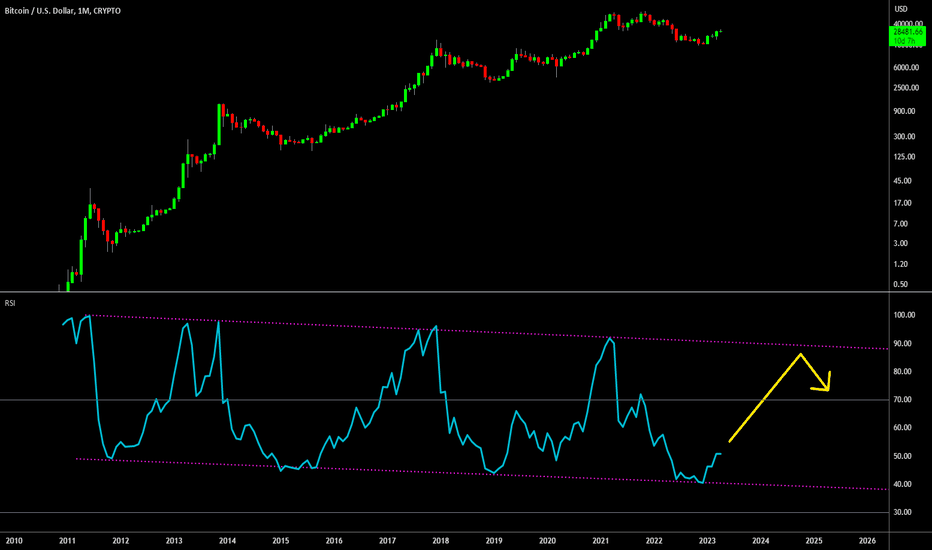Screen dimensions: 932x550
Task: Click the RSI 90.00 scale label
Action: 903,344
